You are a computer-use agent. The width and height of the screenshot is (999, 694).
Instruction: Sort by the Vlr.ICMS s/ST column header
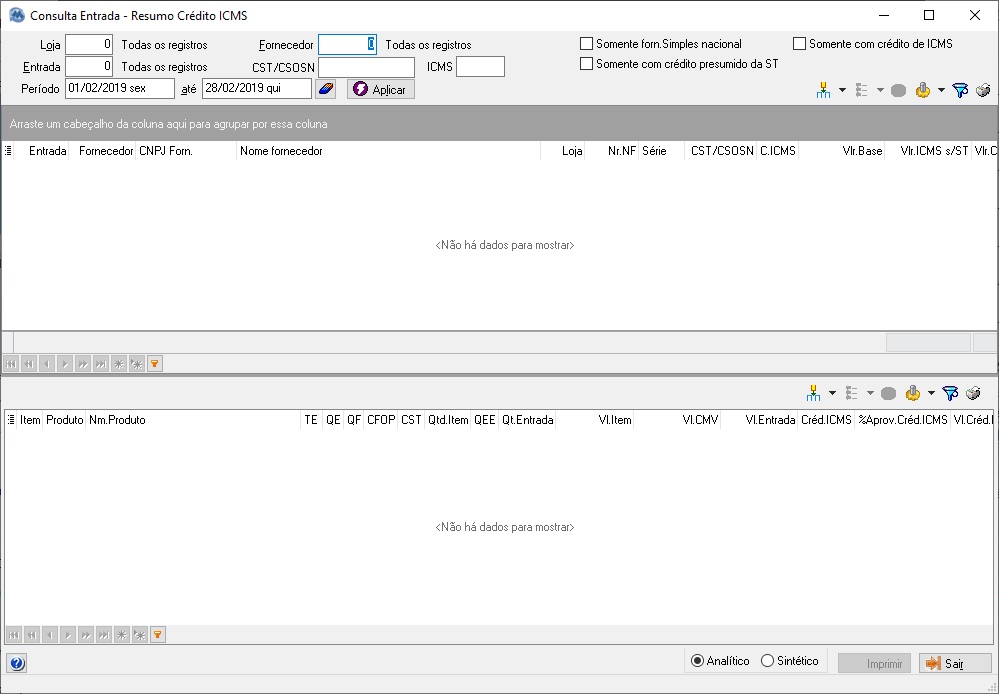point(928,151)
